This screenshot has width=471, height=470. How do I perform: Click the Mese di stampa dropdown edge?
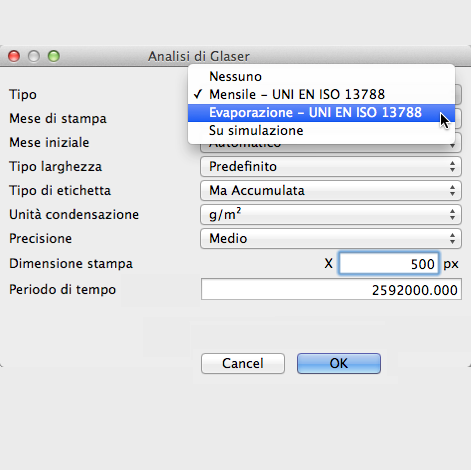459,119
